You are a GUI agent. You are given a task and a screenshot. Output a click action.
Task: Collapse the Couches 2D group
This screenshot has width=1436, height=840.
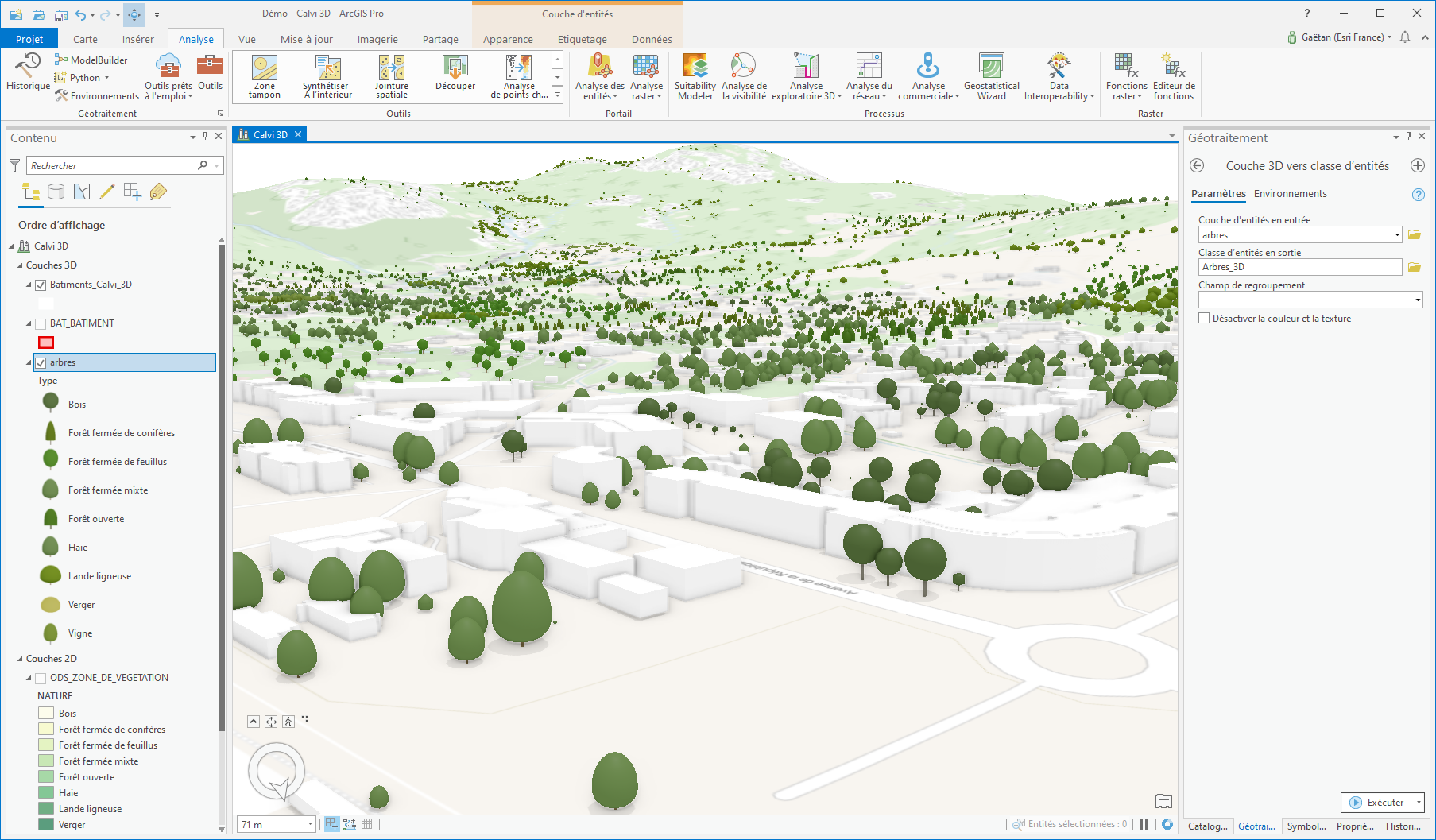point(20,659)
